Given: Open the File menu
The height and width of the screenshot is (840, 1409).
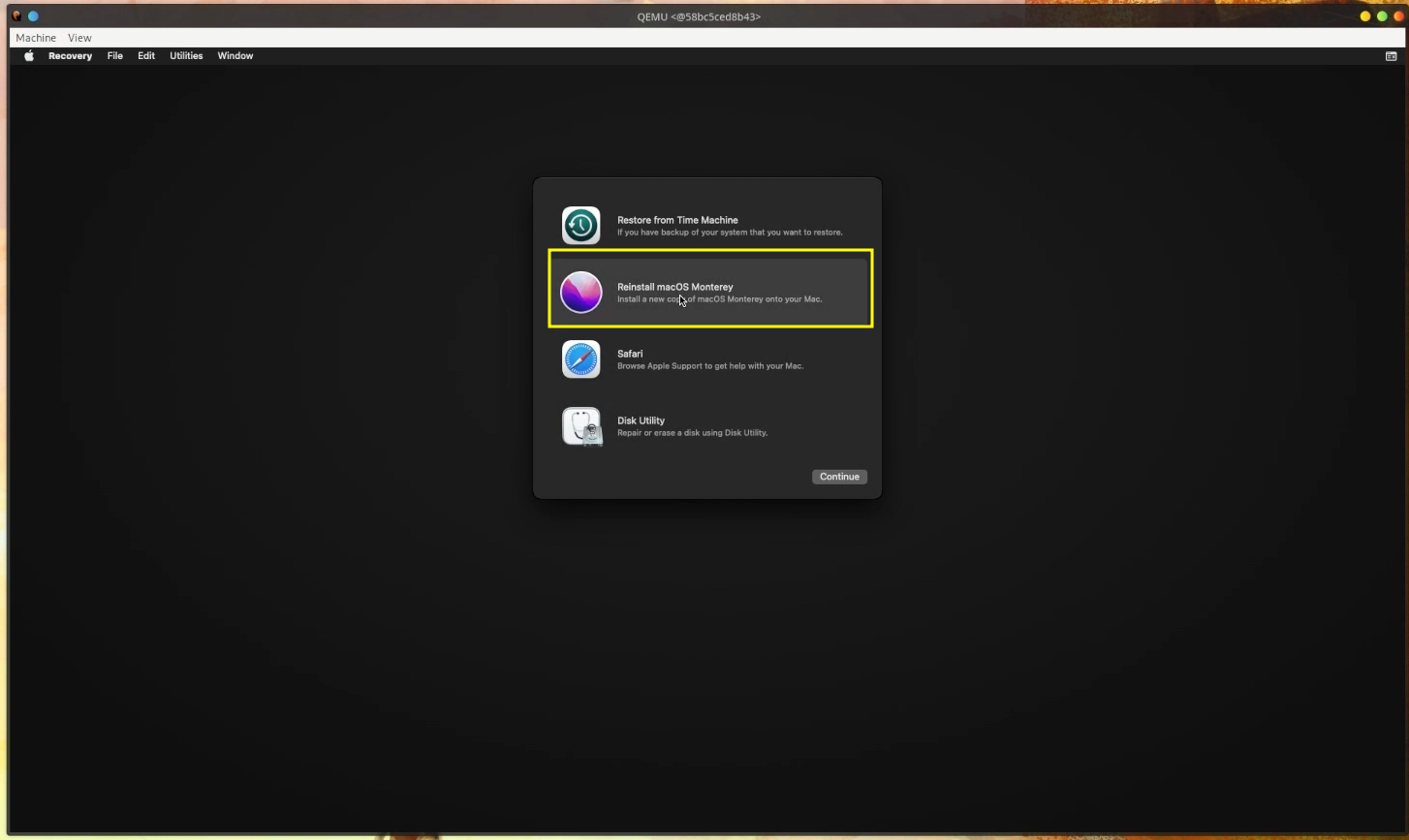Looking at the screenshot, I should pos(115,56).
